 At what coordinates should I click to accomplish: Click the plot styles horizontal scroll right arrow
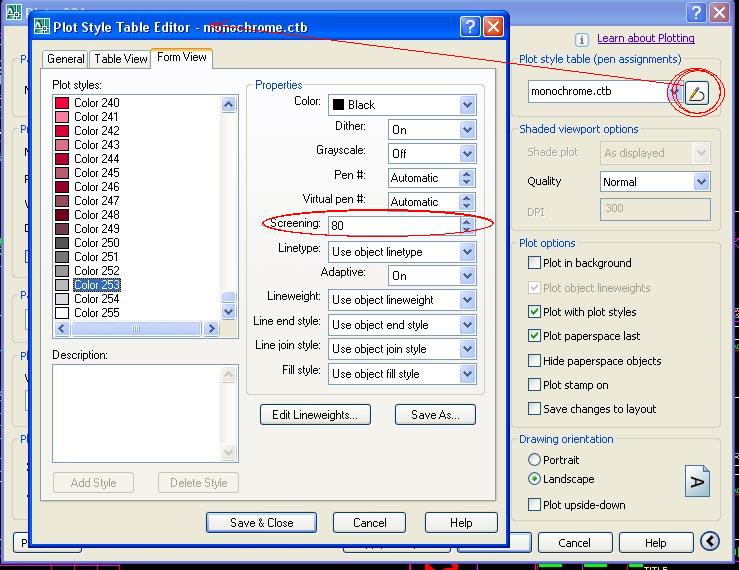(211, 329)
